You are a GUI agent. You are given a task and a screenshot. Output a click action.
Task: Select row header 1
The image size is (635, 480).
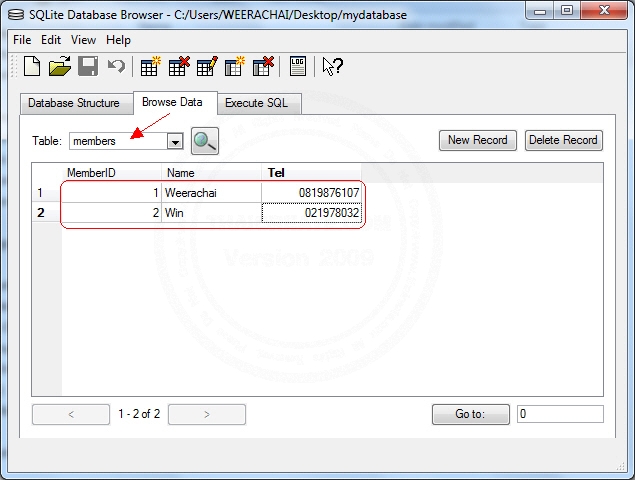[47, 192]
